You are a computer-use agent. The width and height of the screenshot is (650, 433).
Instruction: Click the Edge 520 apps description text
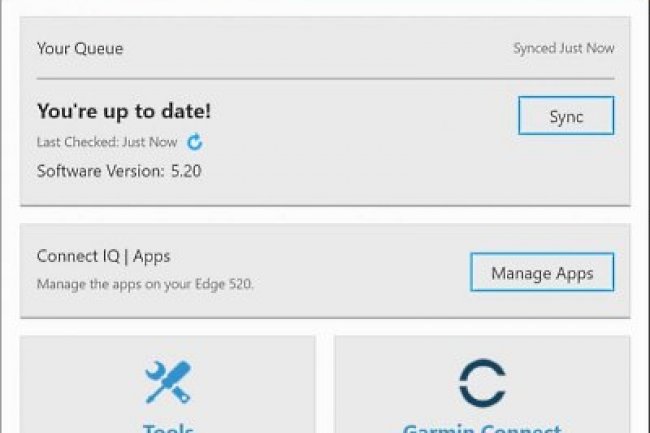pos(145,284)
